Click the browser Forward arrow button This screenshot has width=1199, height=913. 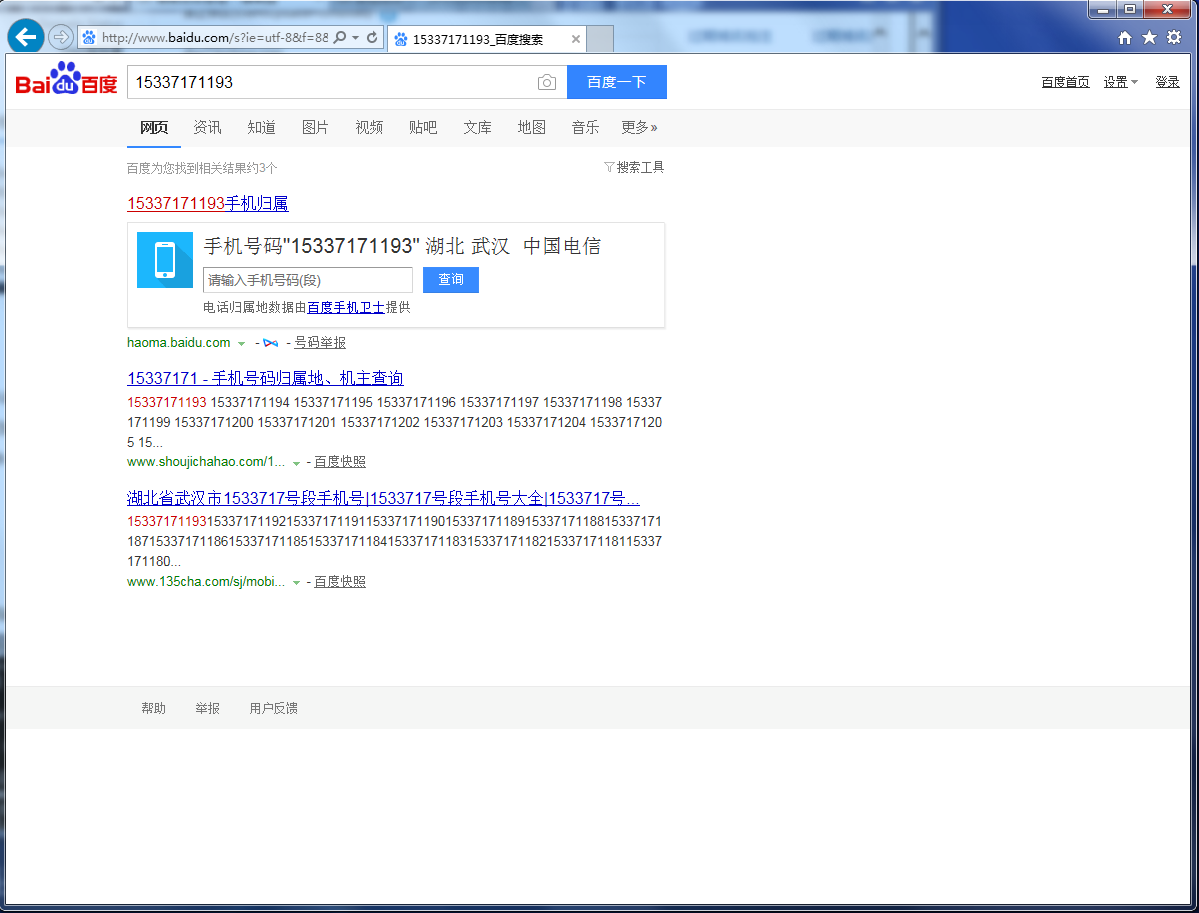60,37
